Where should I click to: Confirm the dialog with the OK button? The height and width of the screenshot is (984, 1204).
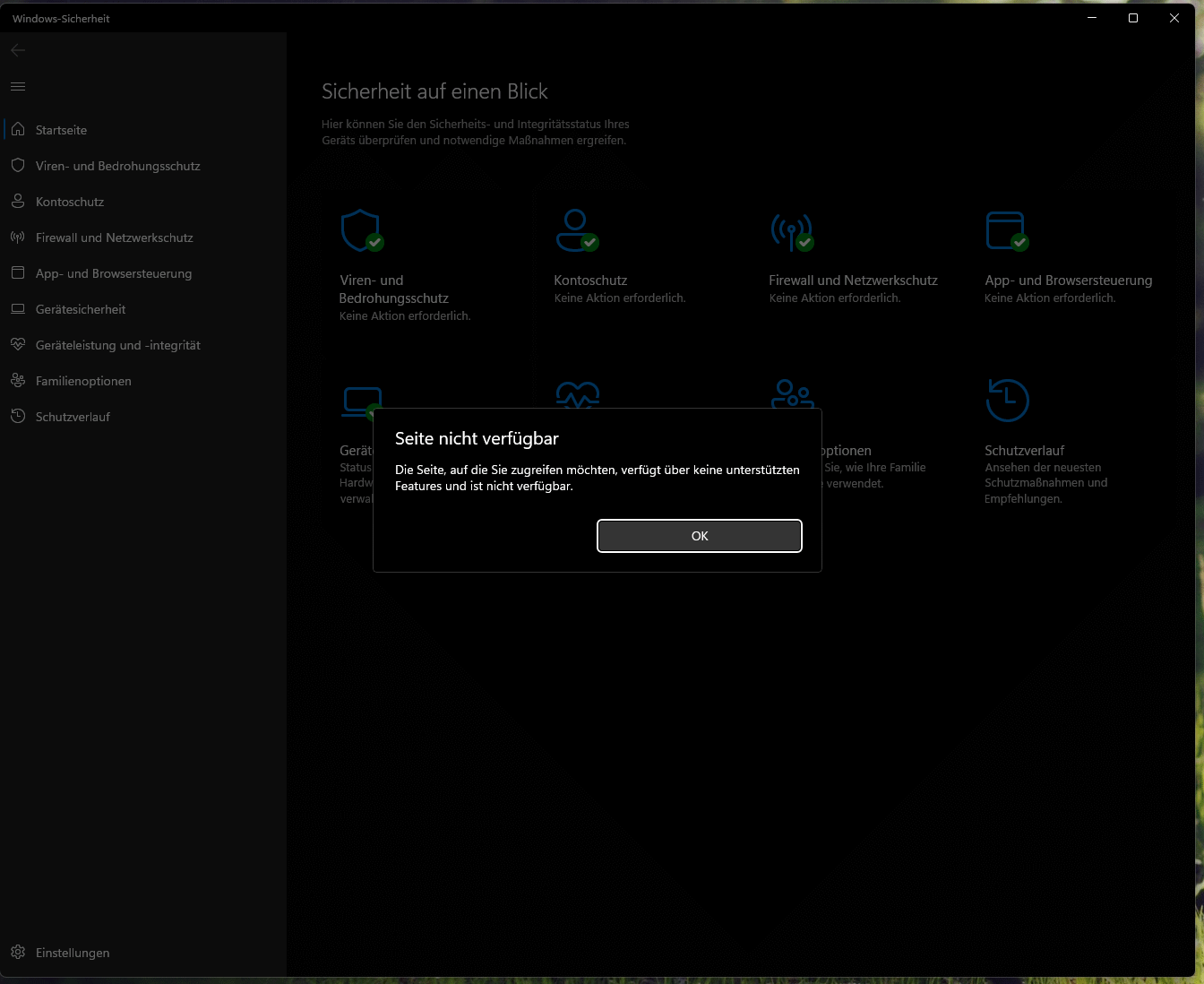[x=700, y=536]
